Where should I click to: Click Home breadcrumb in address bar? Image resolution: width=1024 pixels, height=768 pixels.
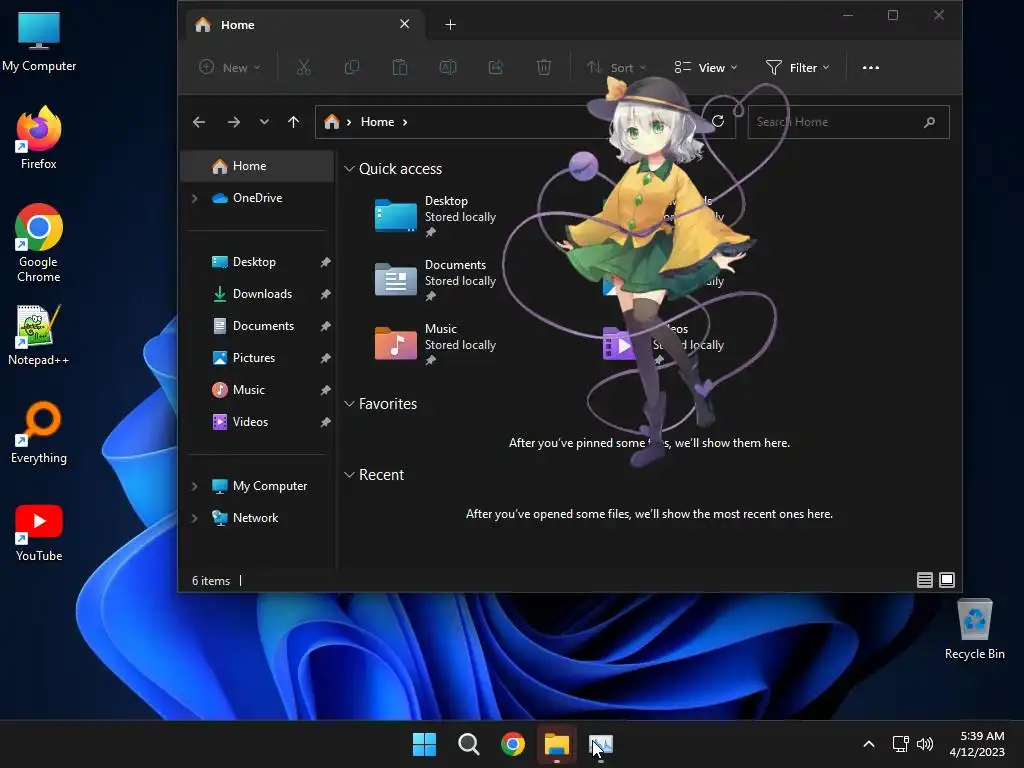pyautogui.click(x=377, y=122)
